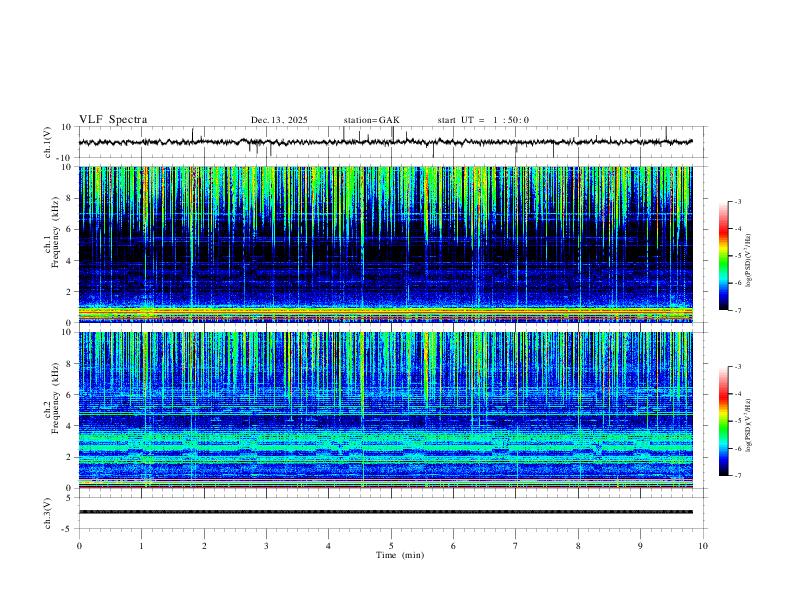This screenshot has width=792, height=612.
Task: Click the "5" tick on ch.3(V) axis
Action: click(x=69, y=497)
